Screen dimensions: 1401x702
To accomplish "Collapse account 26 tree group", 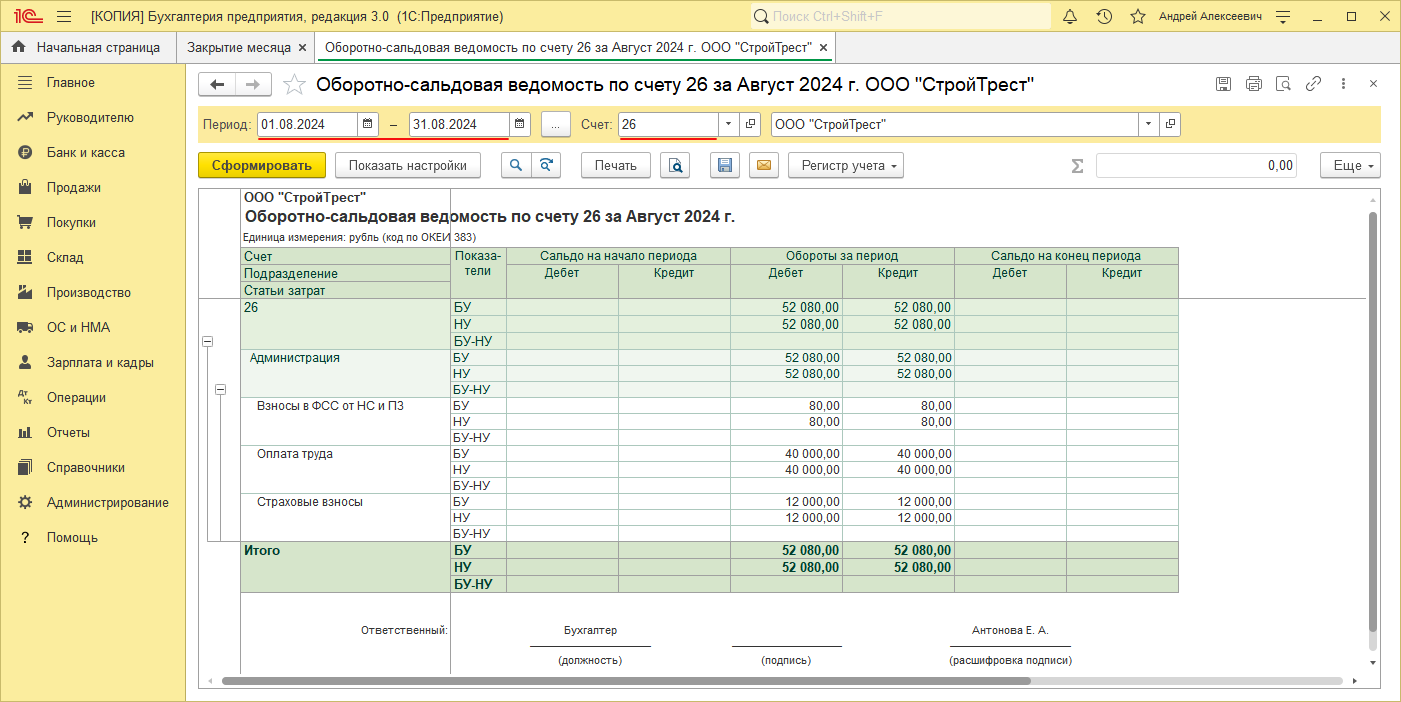I will (208, 342).
